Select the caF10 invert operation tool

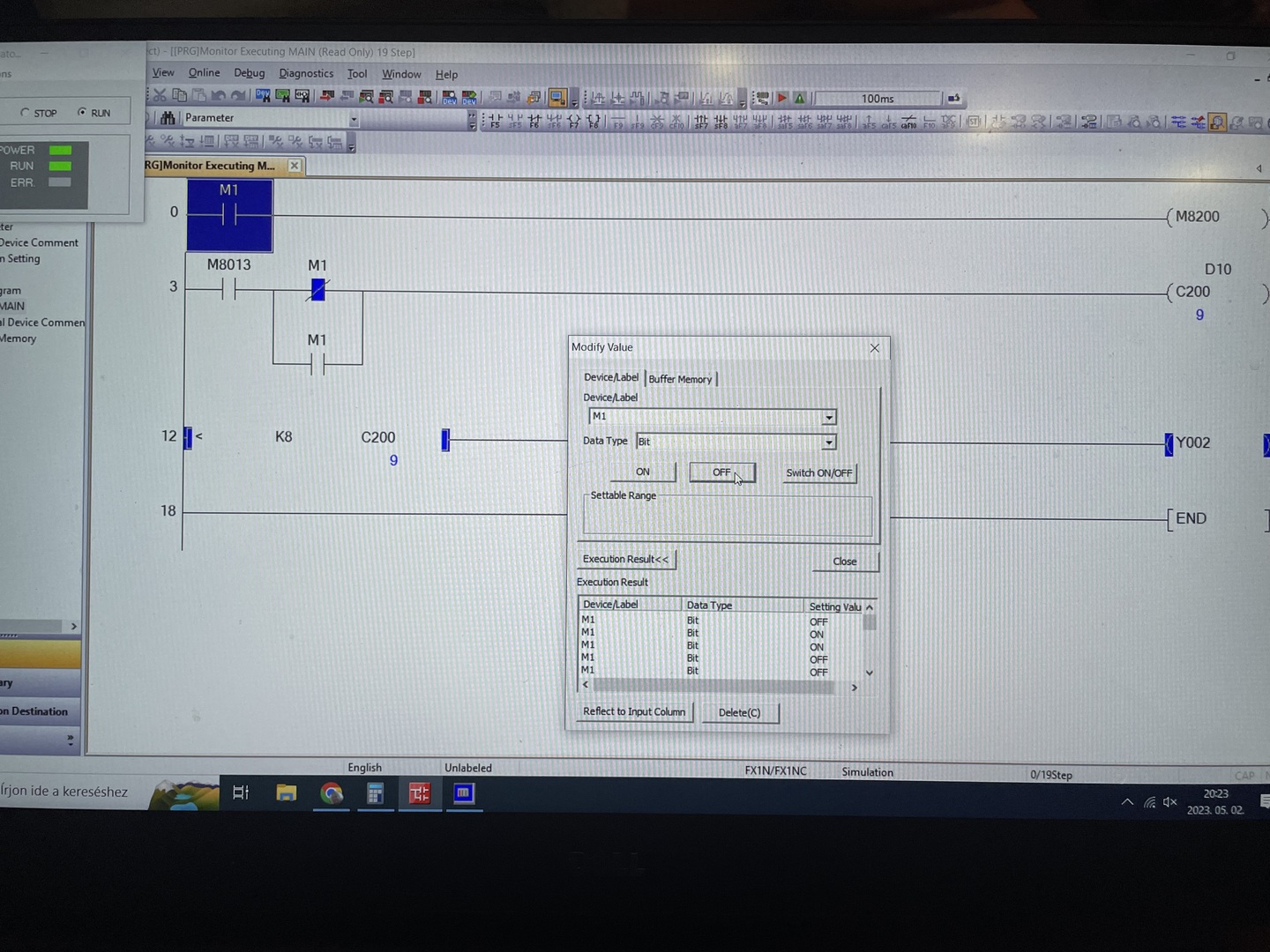pos(908,122)
